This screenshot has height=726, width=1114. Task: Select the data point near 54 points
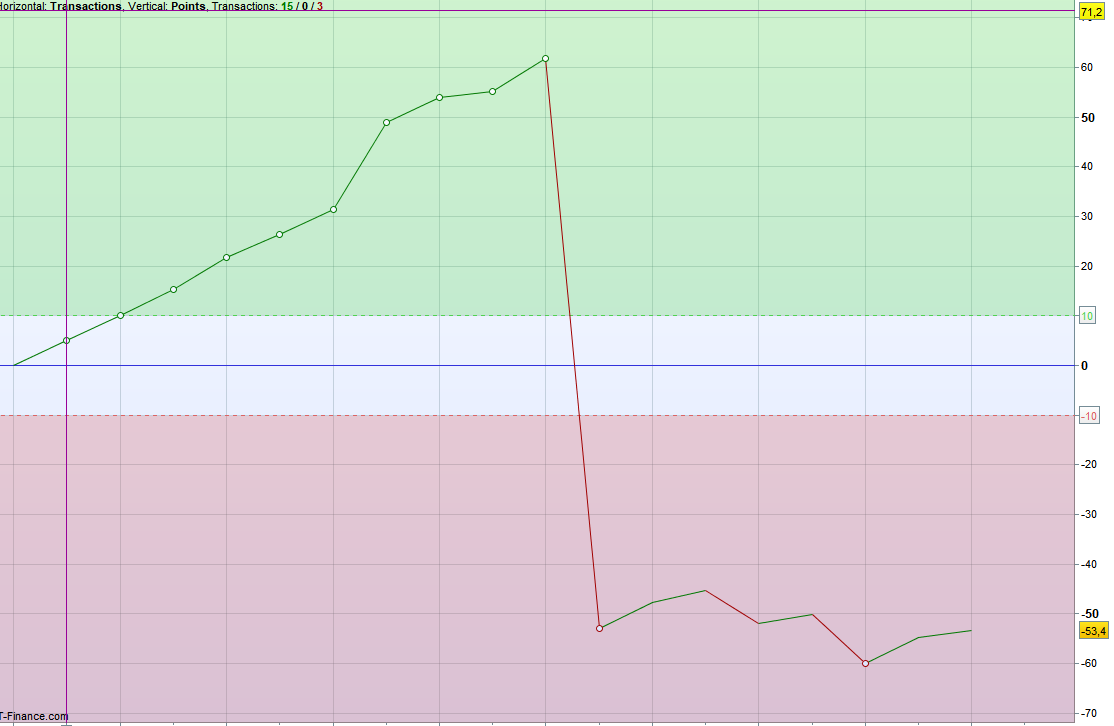click(440, 97)
